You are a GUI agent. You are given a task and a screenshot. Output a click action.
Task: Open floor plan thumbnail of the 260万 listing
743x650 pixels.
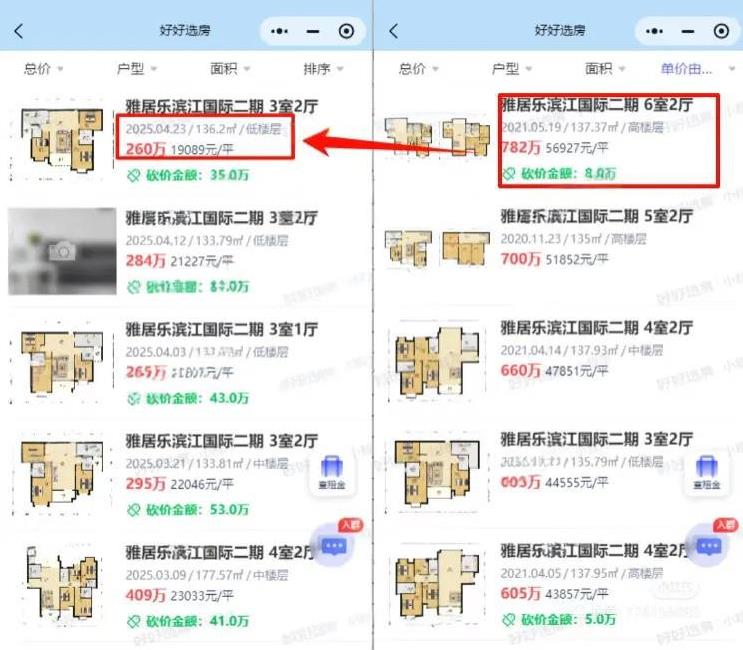(62, 140)
